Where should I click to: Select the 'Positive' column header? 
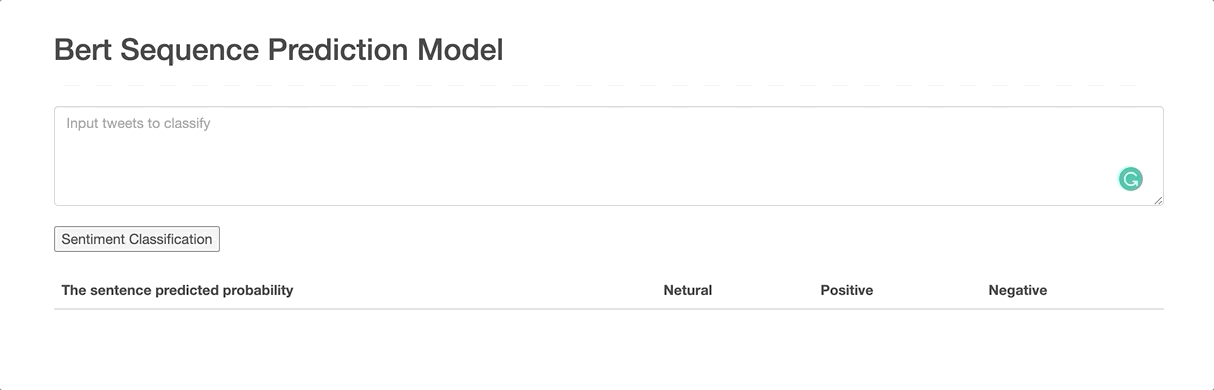pos(847,290)
